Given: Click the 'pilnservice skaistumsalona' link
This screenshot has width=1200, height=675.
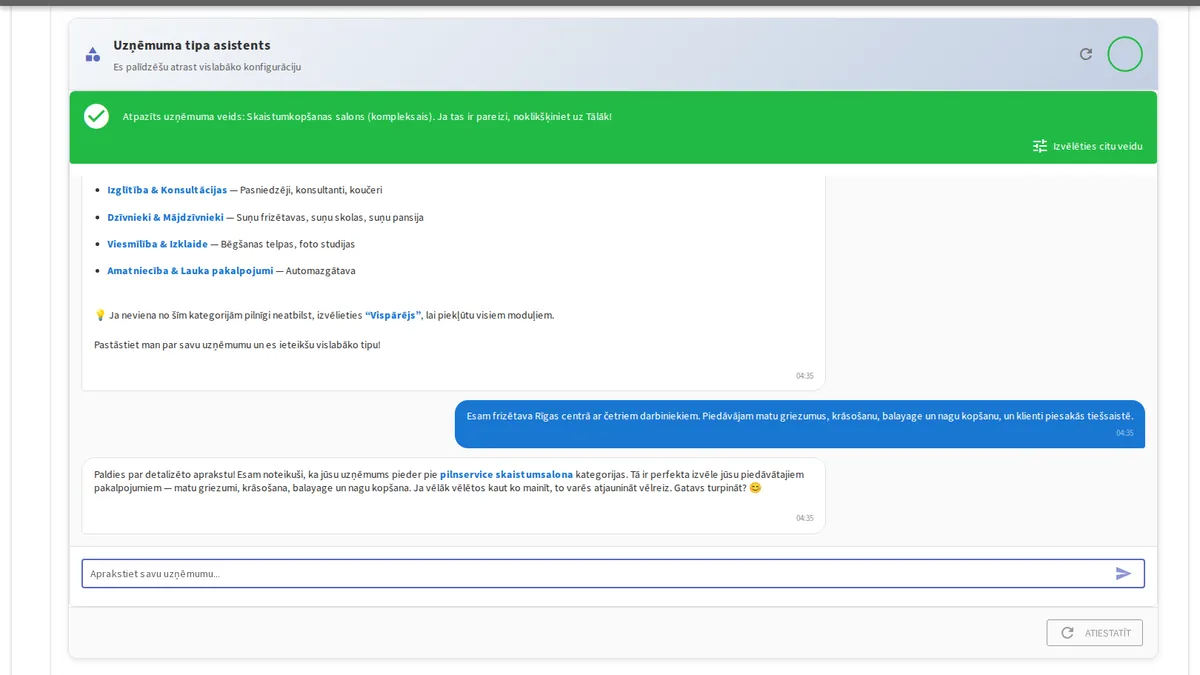Looking at the screenshot, I should coord(507,474).
